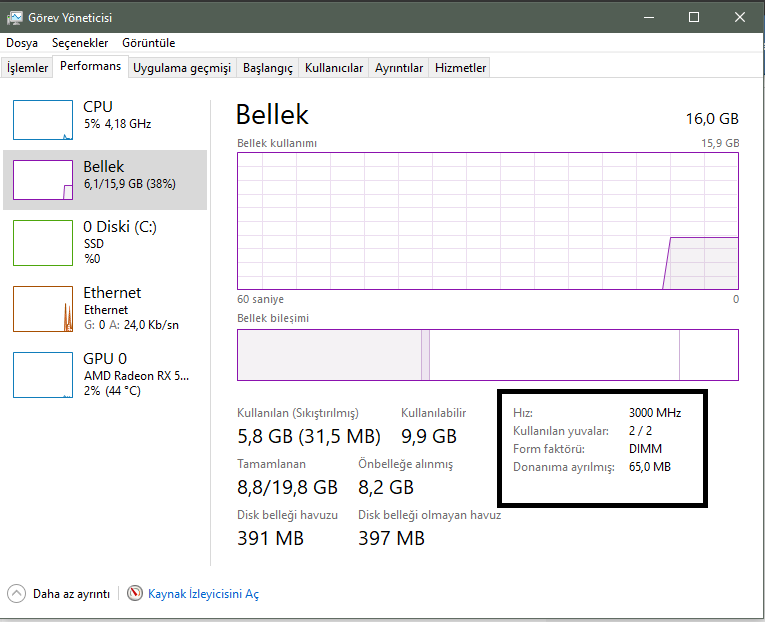
Task: Open 'Kaynak İzleyicisini Aç' link
Action: [x=203, y=594]
